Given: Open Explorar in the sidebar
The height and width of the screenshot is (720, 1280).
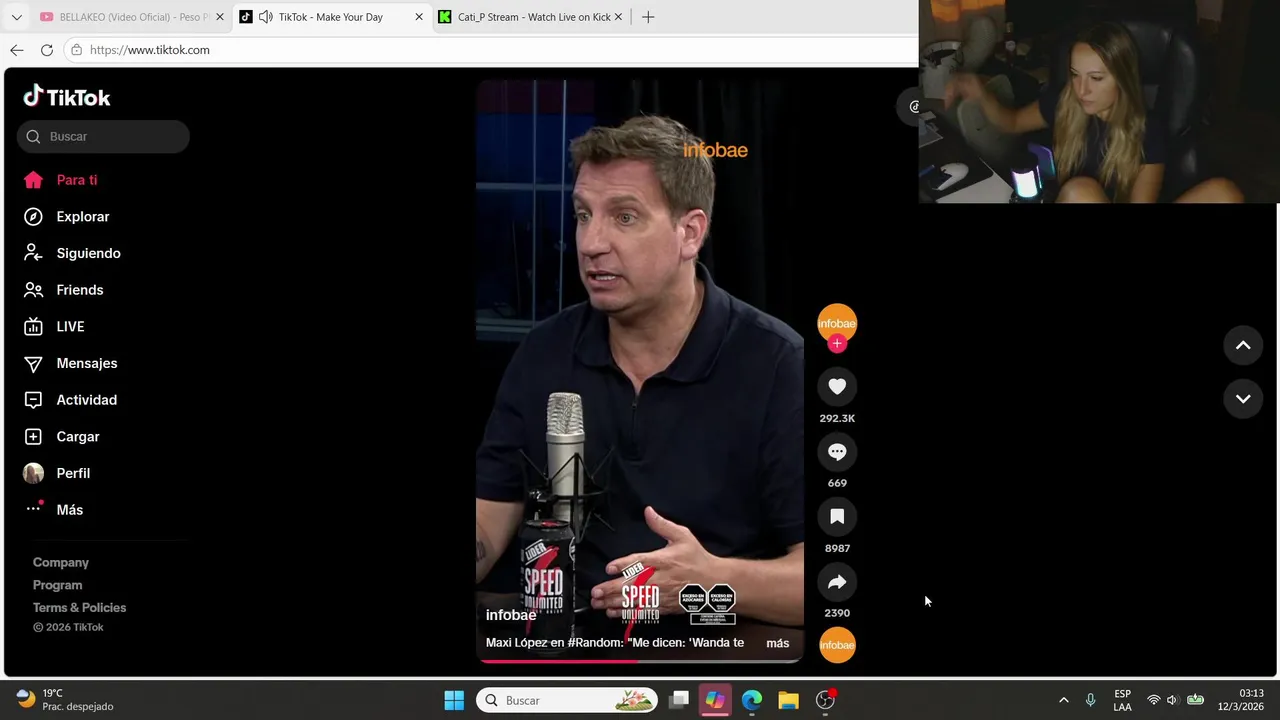Looking at the screenshot, I should point(66,217).
